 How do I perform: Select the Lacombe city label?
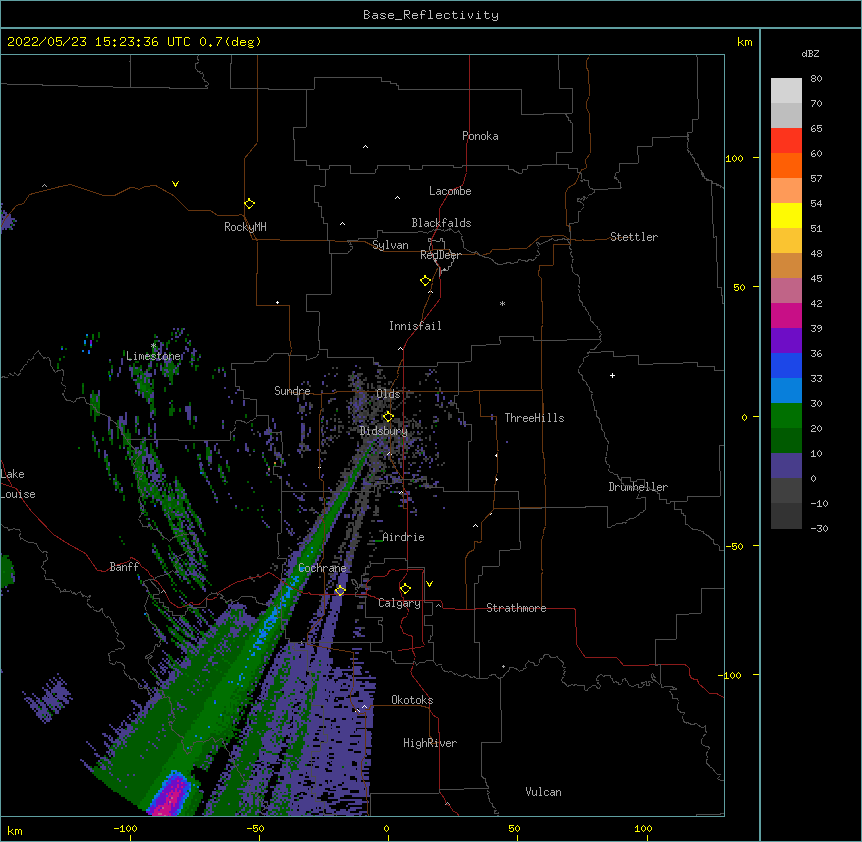pos(450,191)
